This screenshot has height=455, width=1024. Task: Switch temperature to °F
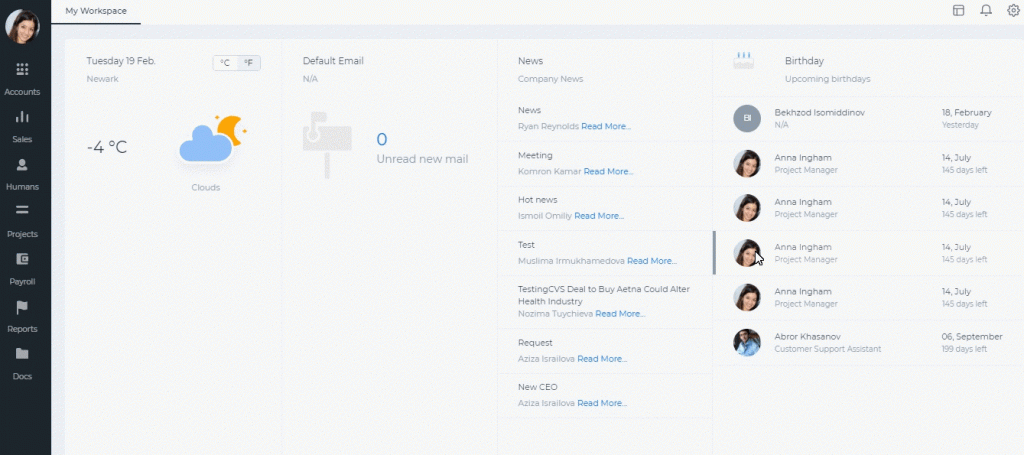[248, 63]
